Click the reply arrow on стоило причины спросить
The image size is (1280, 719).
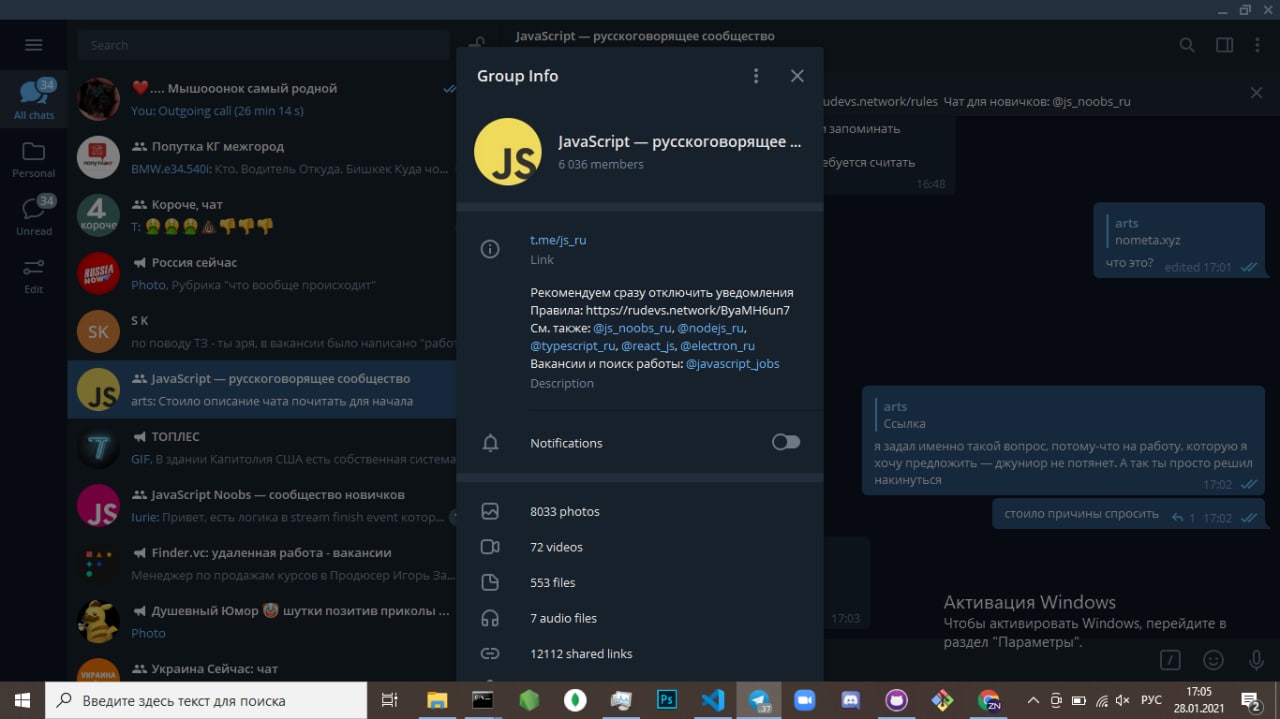(x=1178, y=518)
